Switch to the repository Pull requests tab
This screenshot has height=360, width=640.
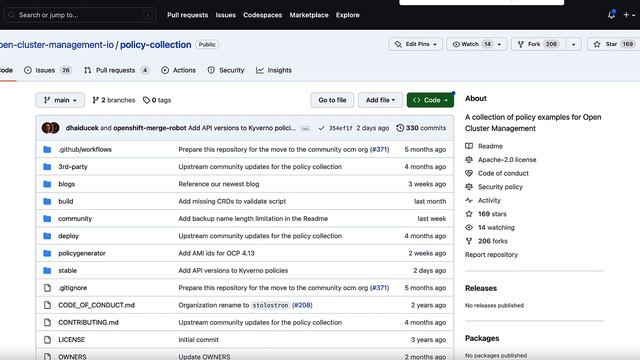point(116,70)
